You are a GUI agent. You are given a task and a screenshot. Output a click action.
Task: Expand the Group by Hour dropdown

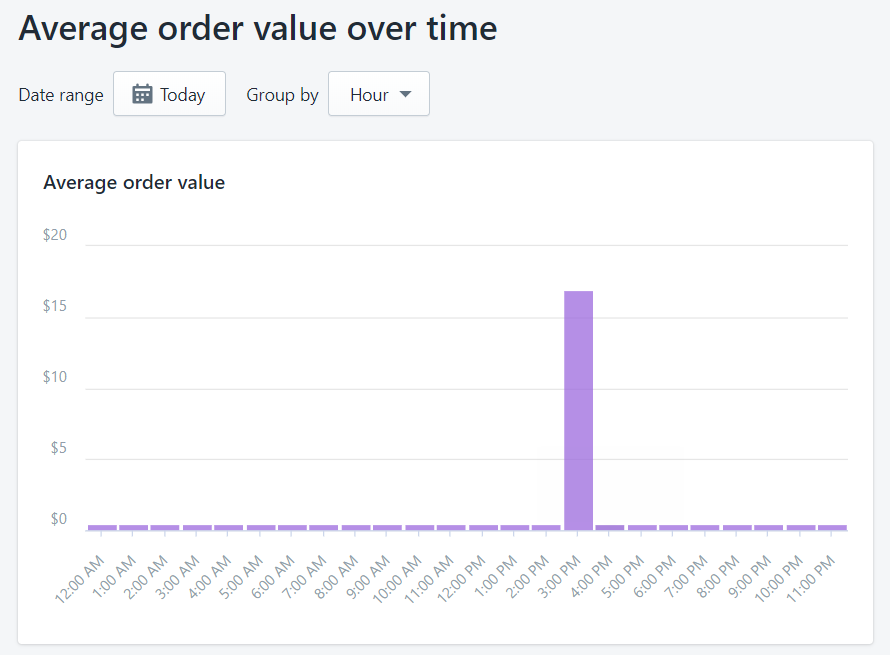point(379,94)
